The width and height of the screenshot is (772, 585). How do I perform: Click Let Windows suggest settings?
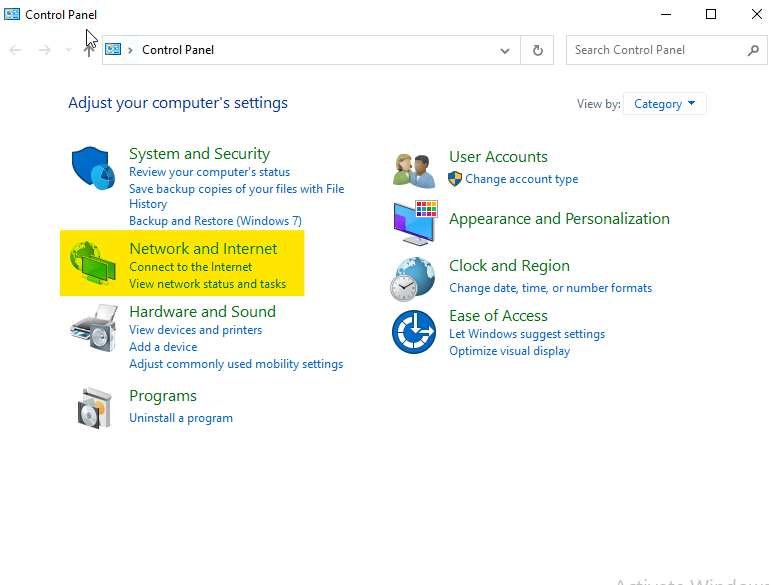click(x=527, y=334)
